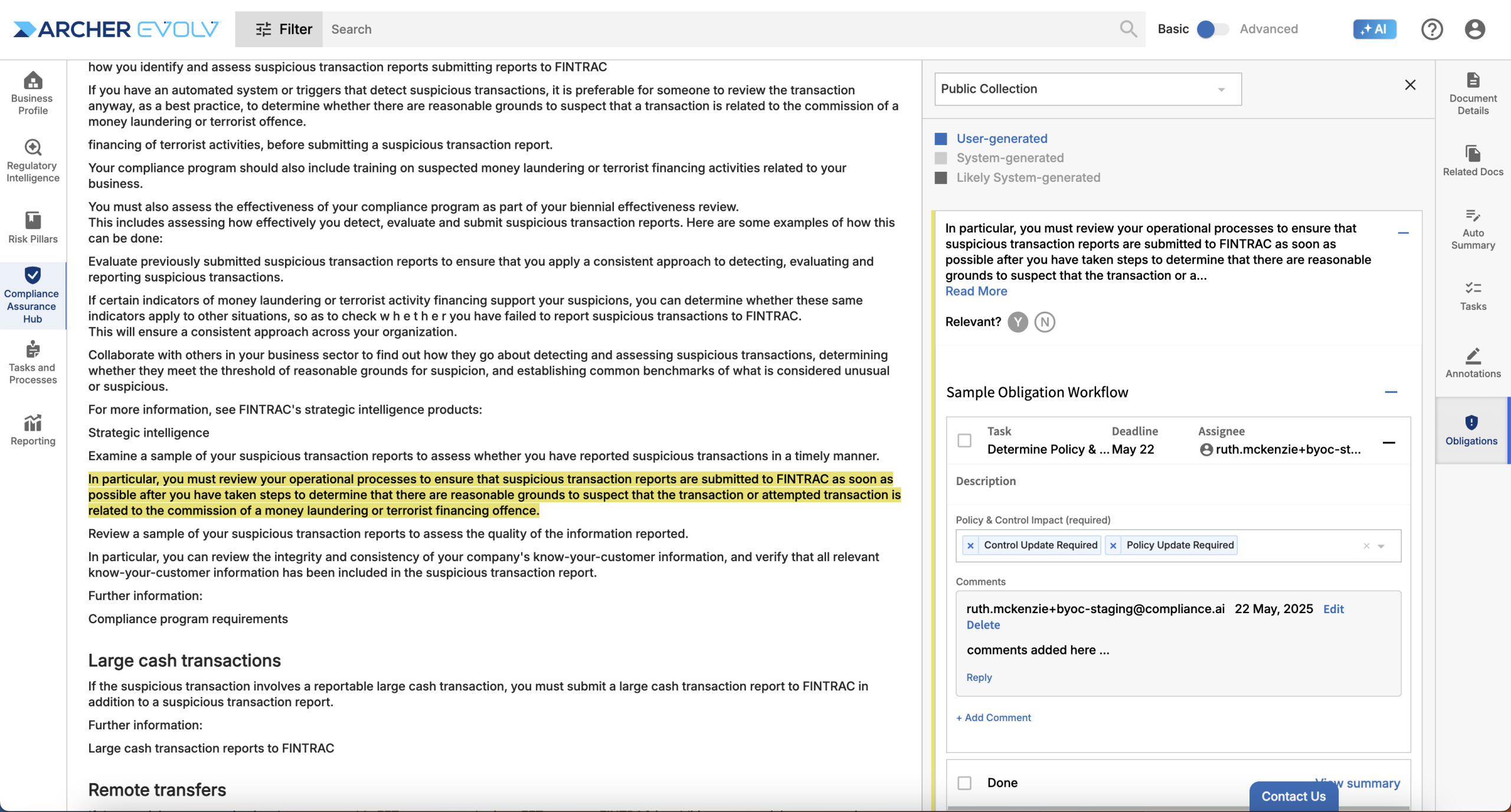Edit the existing comment

1333,610
